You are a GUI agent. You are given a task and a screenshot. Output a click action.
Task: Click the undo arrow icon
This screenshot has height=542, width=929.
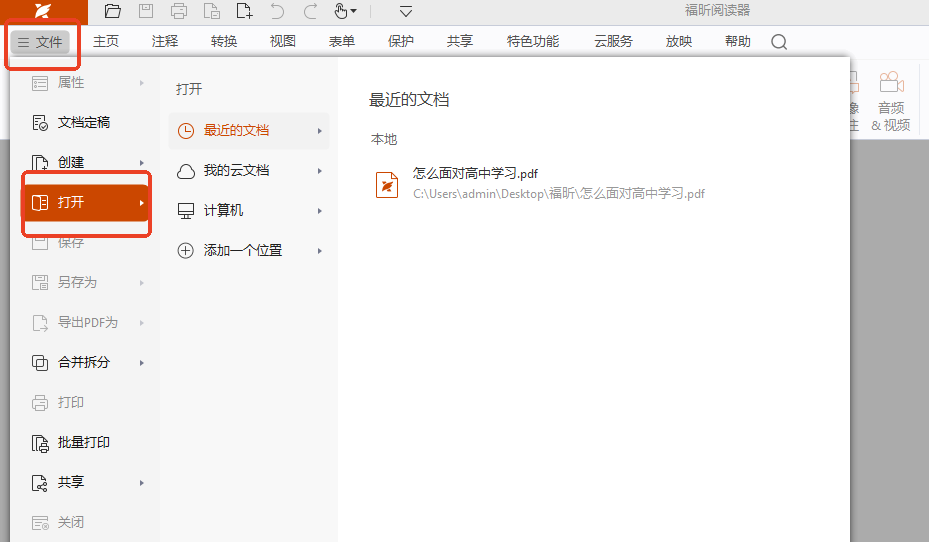(277, 12)
